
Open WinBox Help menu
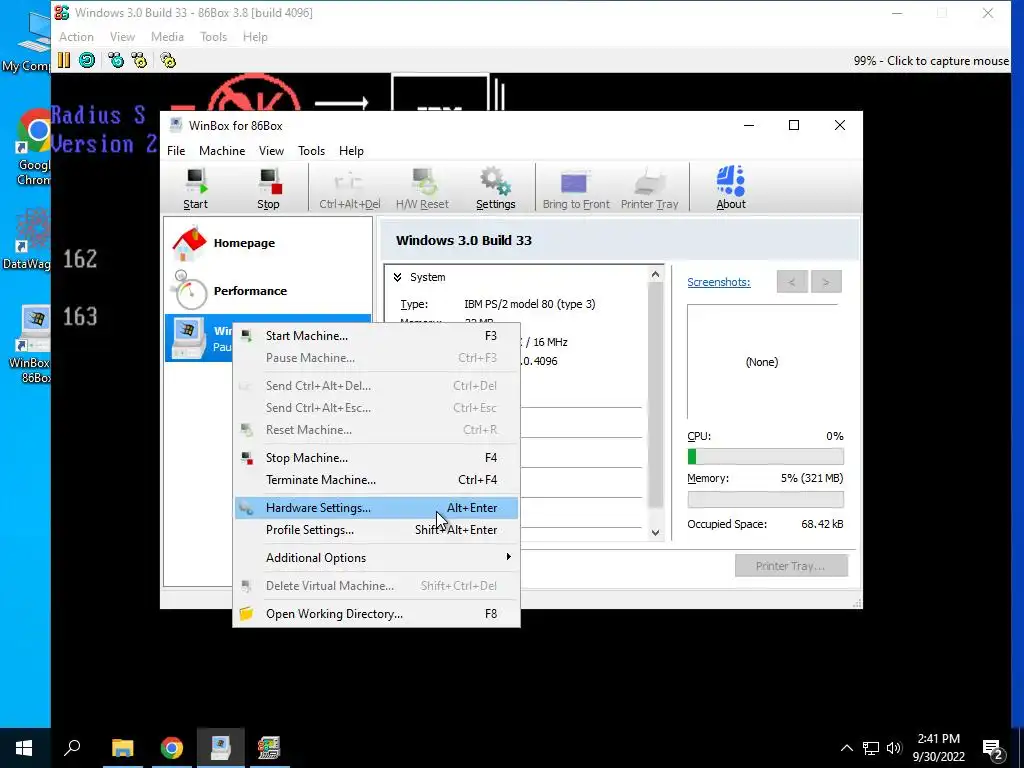click(x=351, y=151)
